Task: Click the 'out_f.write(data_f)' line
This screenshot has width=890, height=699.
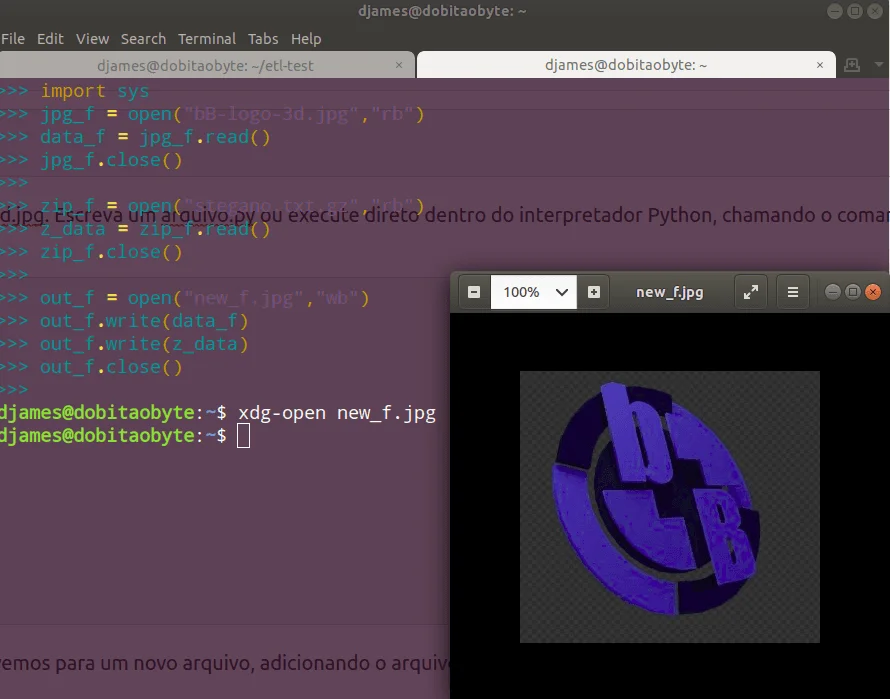Action: [x=144, y=321]
